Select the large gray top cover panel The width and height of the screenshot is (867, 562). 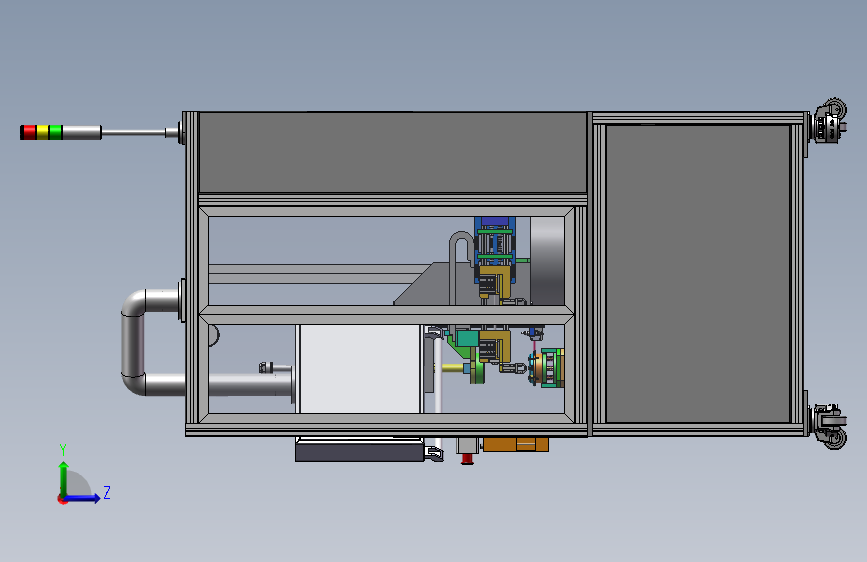pyautogui.click(x=393, y=153)
